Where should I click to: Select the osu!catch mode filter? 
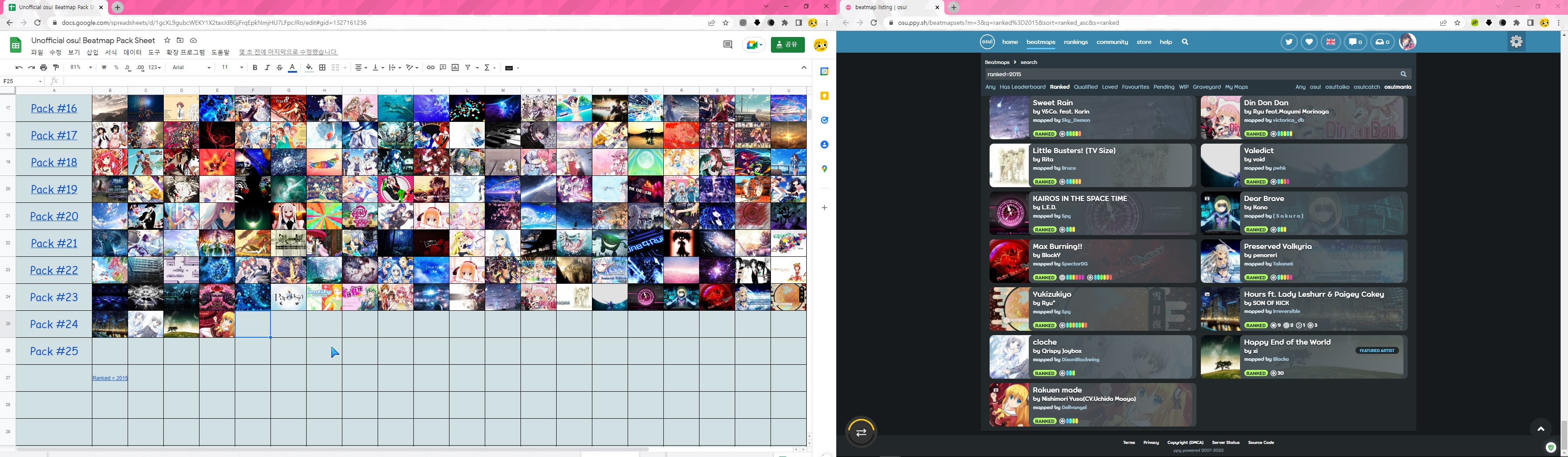coord(1366,87)
